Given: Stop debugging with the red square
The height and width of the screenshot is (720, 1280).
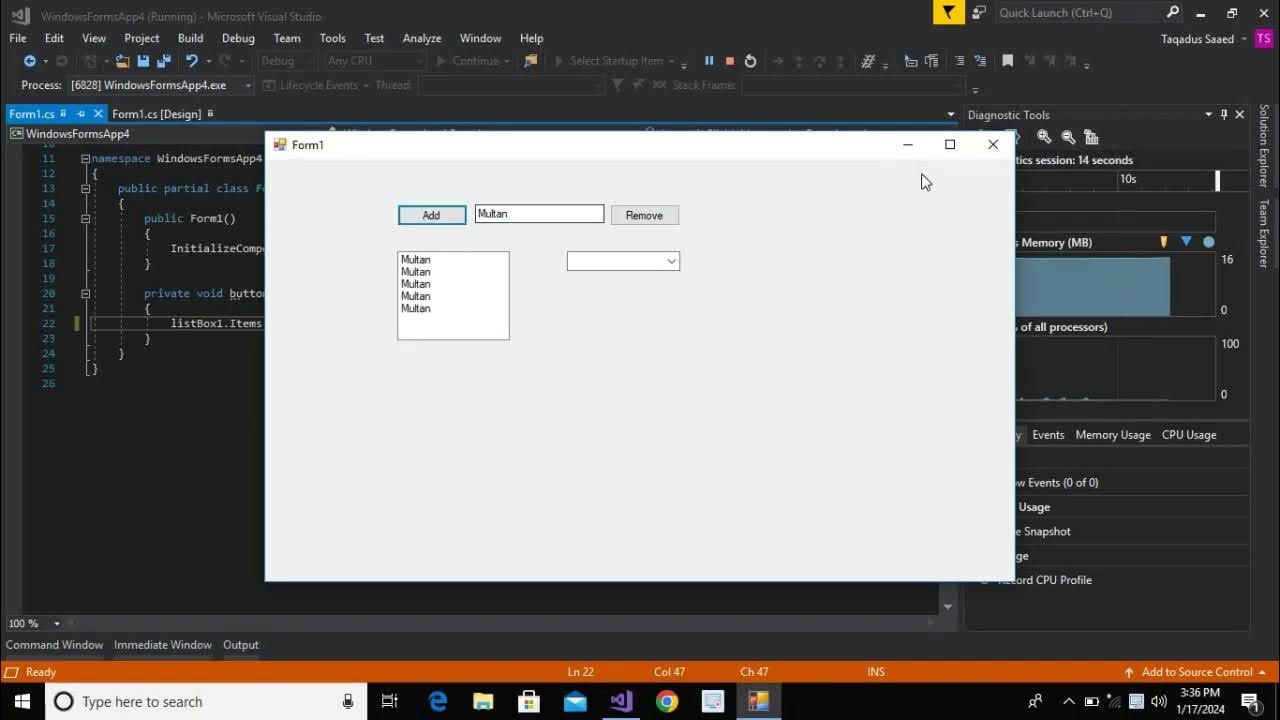Looking at the screenshot, I should (x=730, y=61).
